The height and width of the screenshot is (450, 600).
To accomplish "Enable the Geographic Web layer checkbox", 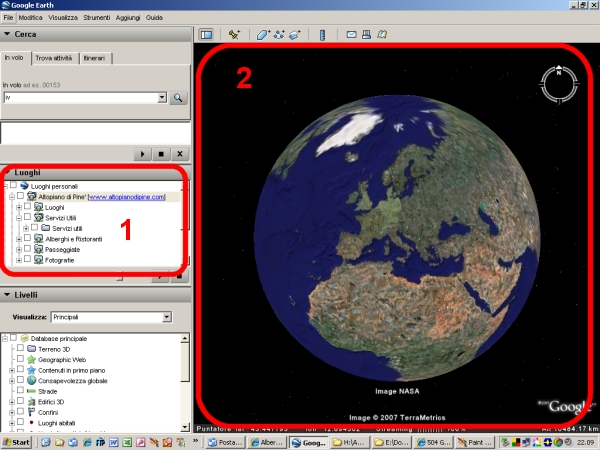I will click(20, 359).
